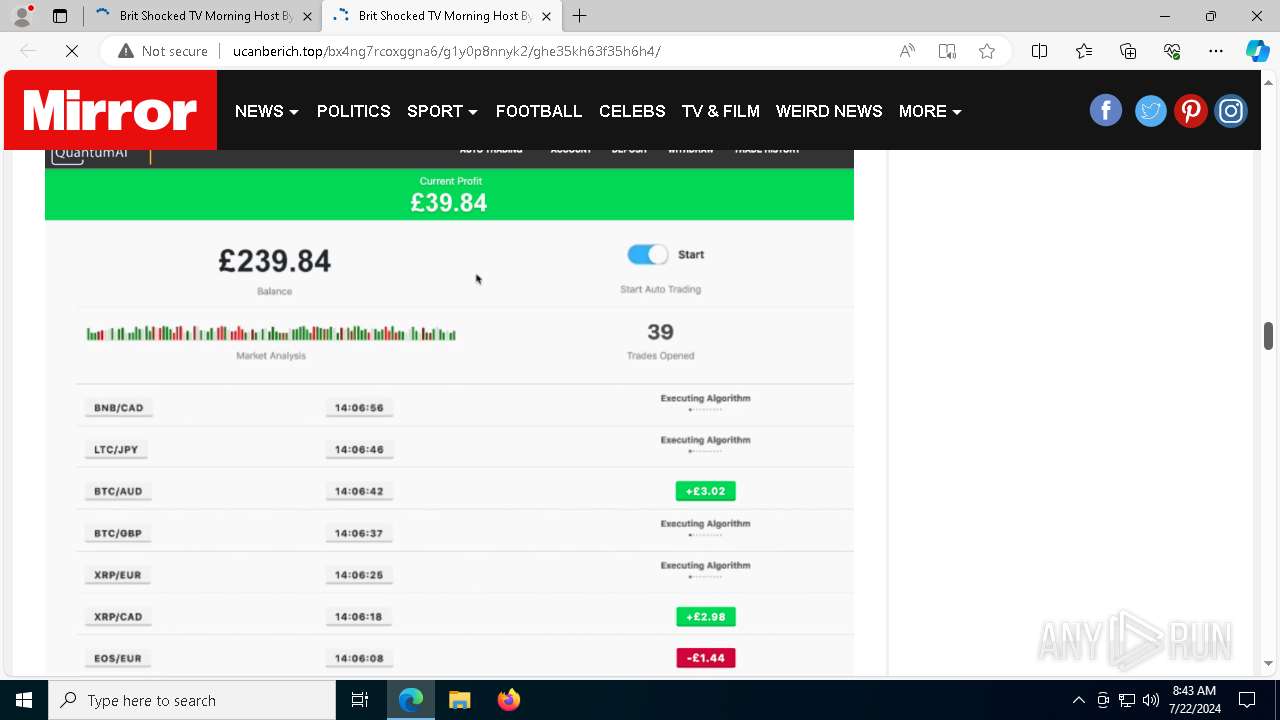Open Read aloud in the address bar
This screenshot has height=720, width=1280.
point(907,51)
